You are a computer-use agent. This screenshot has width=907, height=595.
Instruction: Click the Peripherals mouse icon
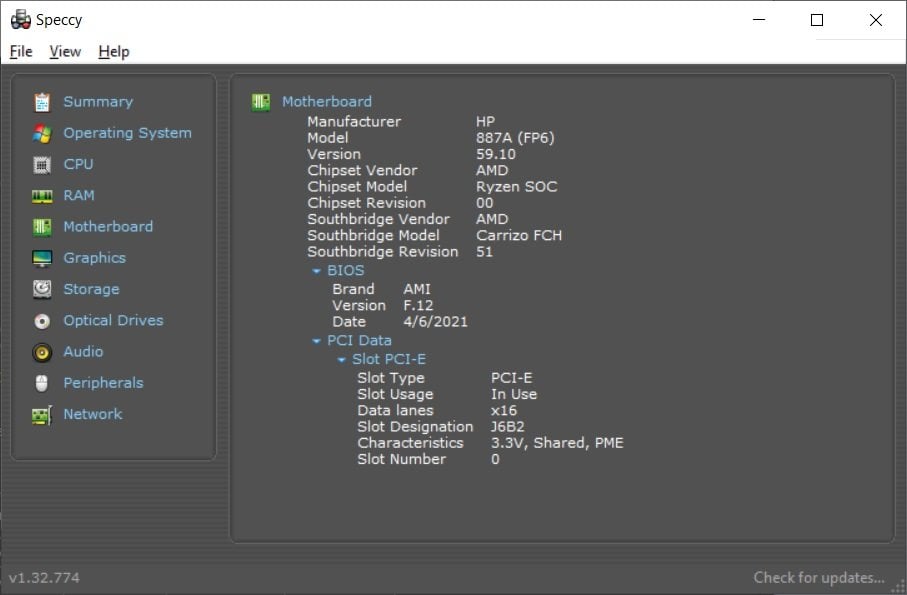[42, 383]
